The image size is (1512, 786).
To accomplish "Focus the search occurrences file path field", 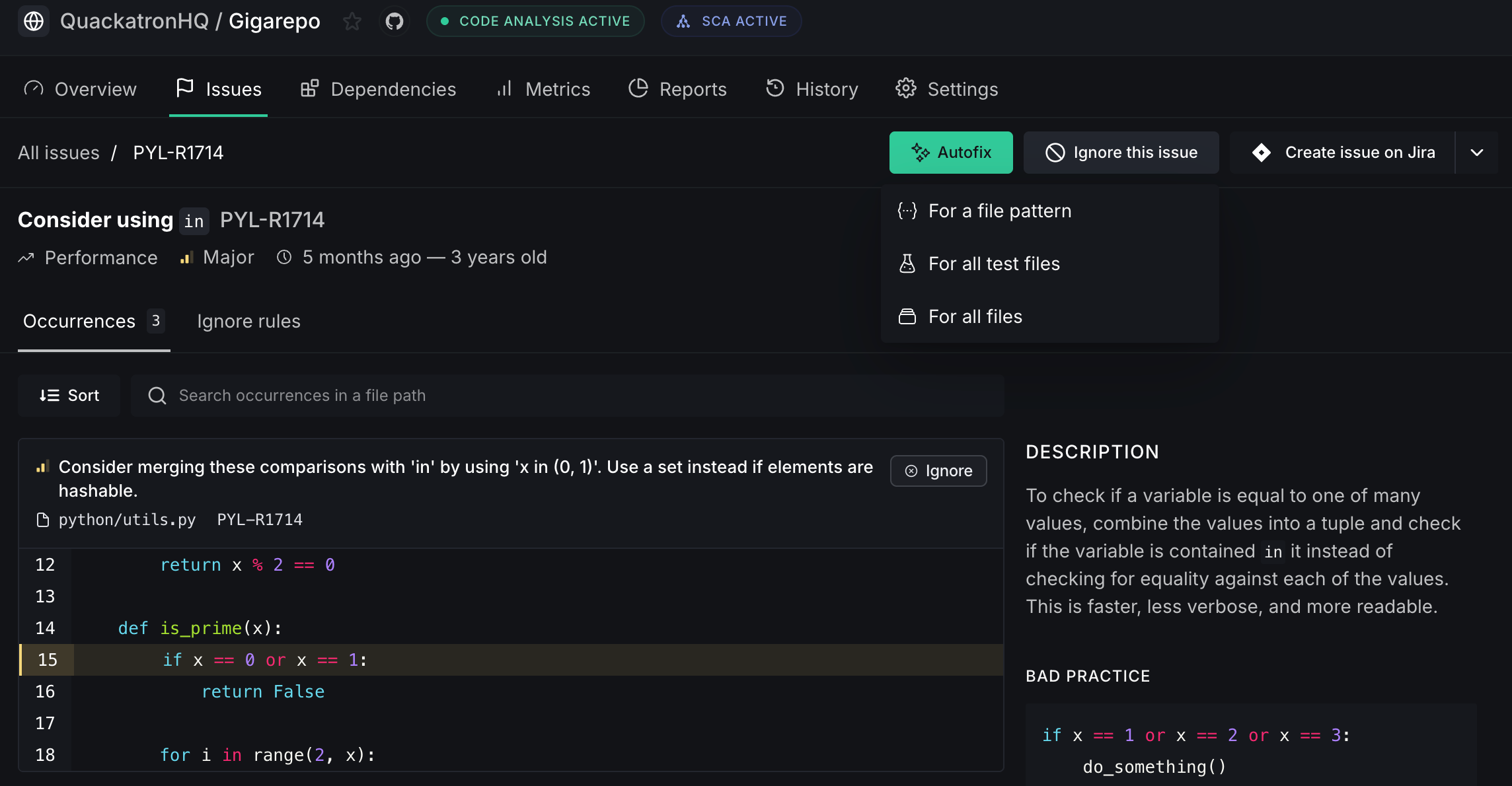I will point(568,395).
